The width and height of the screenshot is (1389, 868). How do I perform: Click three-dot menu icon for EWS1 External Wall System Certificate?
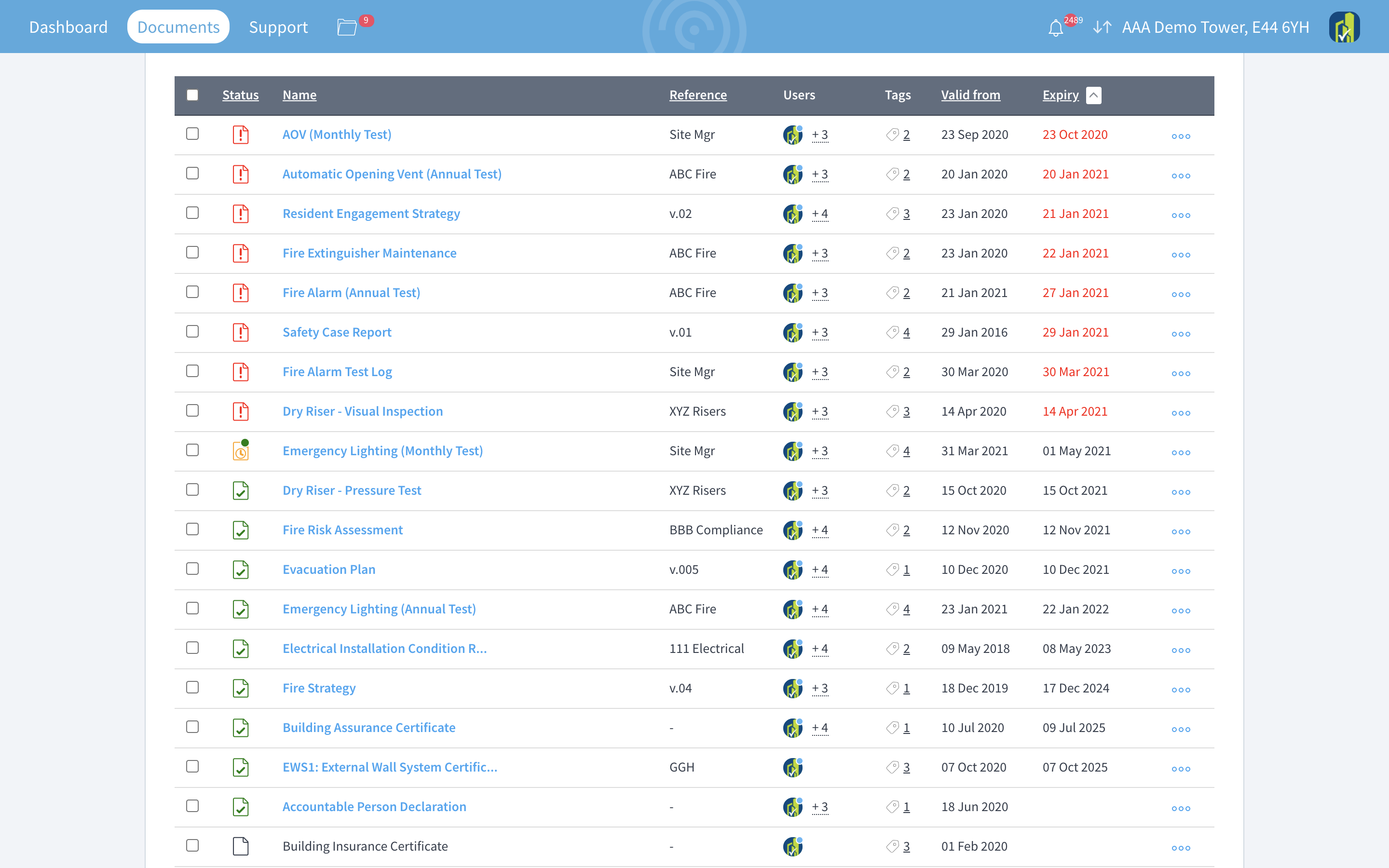click(x=1181, y=768)
